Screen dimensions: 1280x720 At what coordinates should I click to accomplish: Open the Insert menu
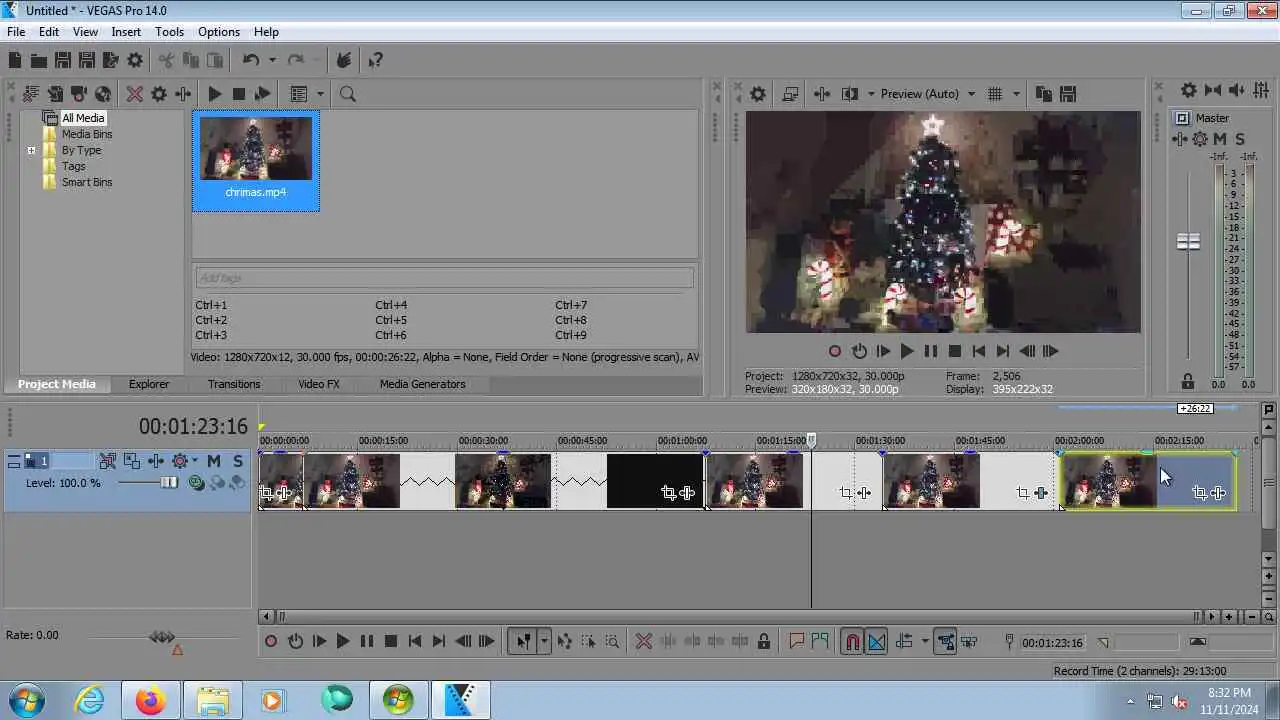(x=126, y=32)
